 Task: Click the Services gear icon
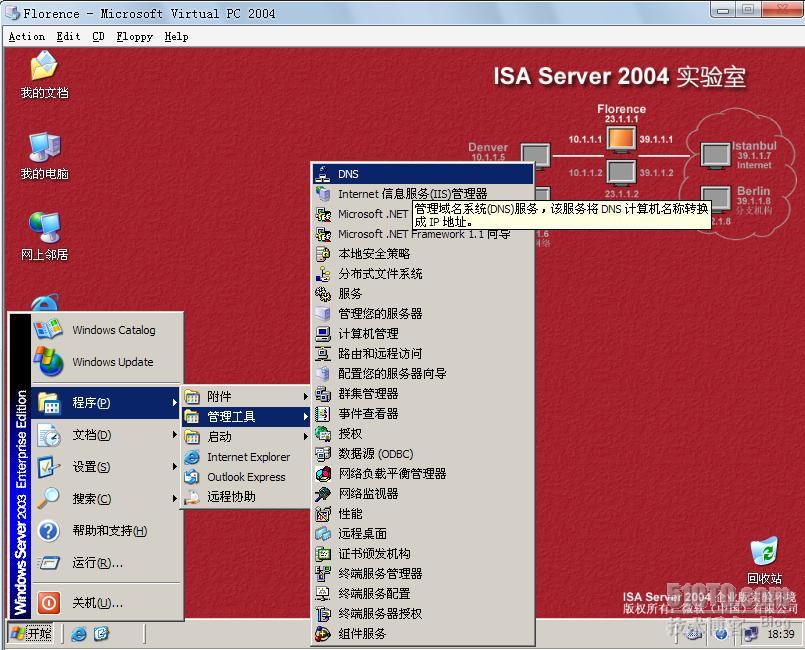click(x=323, y=294)
